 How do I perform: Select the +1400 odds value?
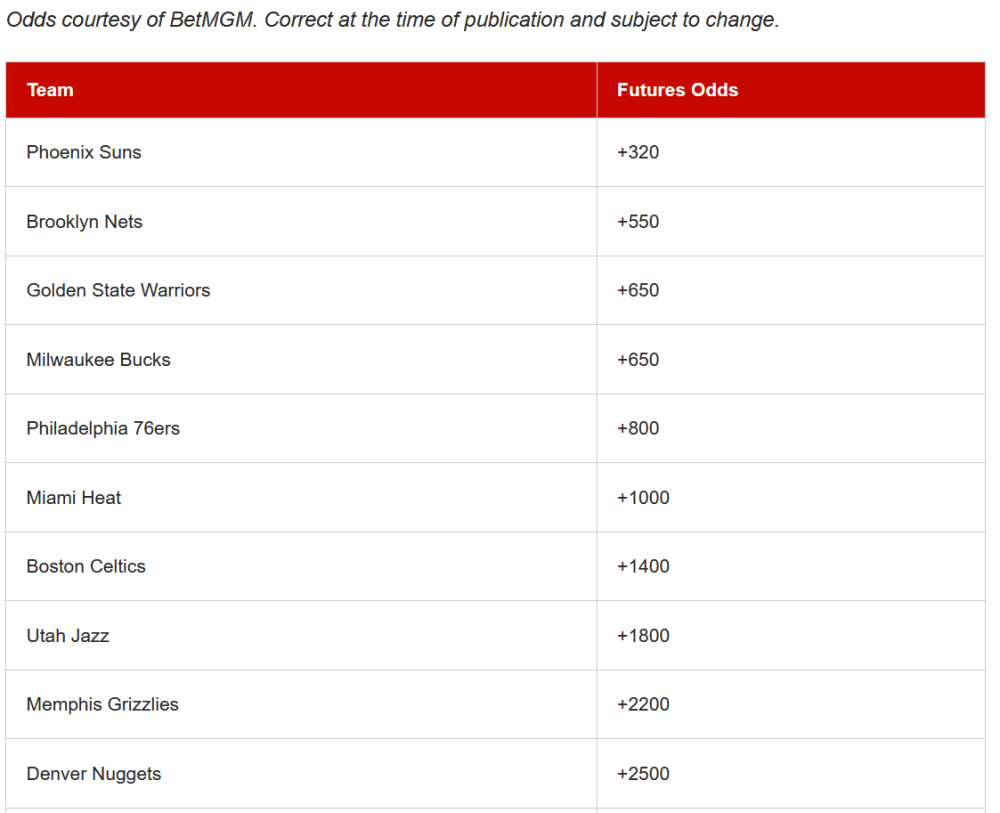643,566
